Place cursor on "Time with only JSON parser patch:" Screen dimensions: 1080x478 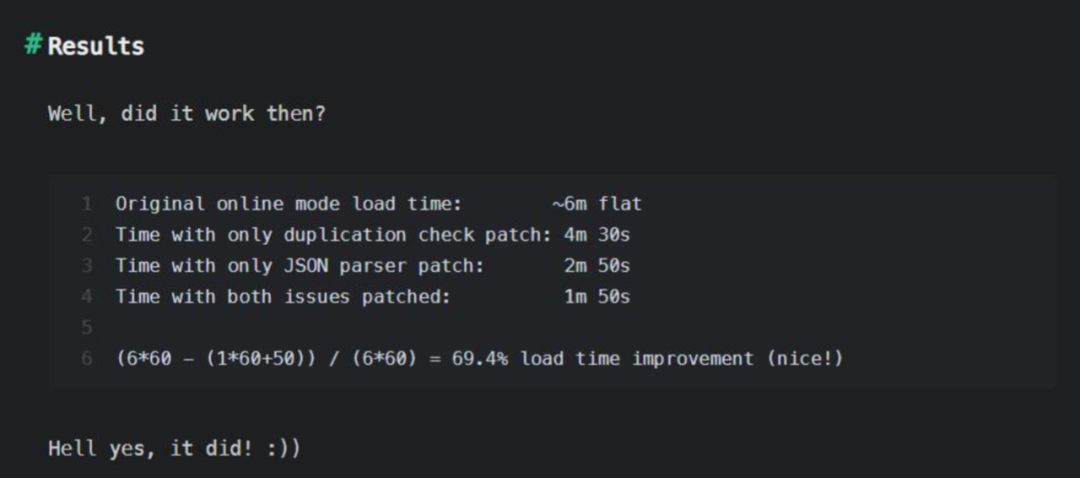299,266
